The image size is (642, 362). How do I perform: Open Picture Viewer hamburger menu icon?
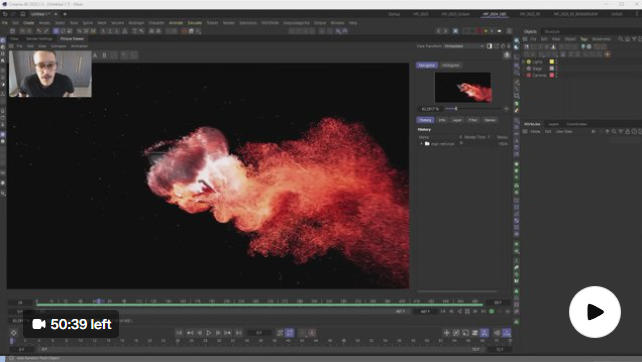(x=11, y=46)
